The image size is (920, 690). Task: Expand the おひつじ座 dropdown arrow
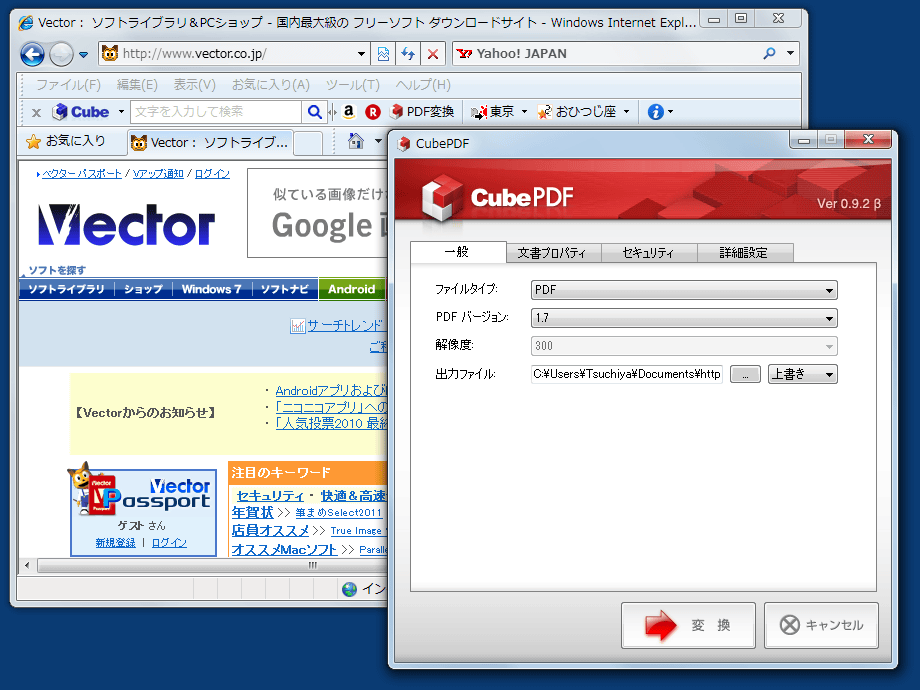click(x=626, y=111)
